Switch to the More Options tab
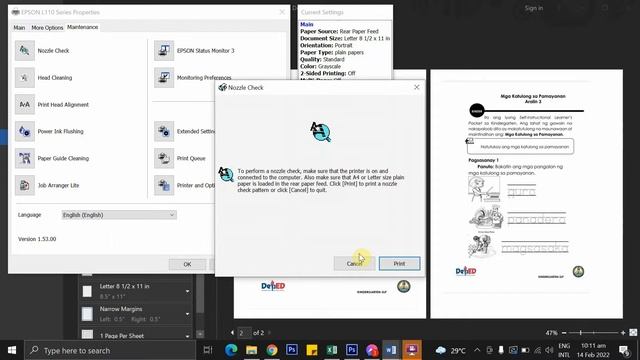This screenshot has height=360, width=640. (x=47, y=28)
